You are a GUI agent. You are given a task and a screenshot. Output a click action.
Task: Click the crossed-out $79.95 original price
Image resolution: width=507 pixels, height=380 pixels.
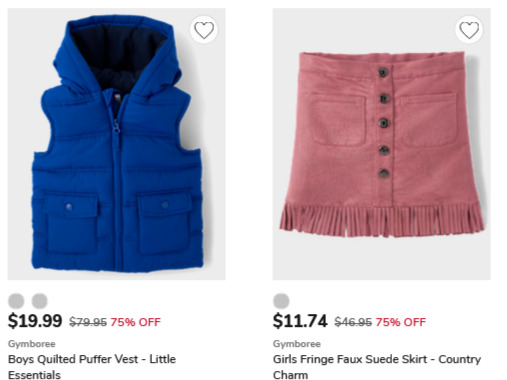88,322
